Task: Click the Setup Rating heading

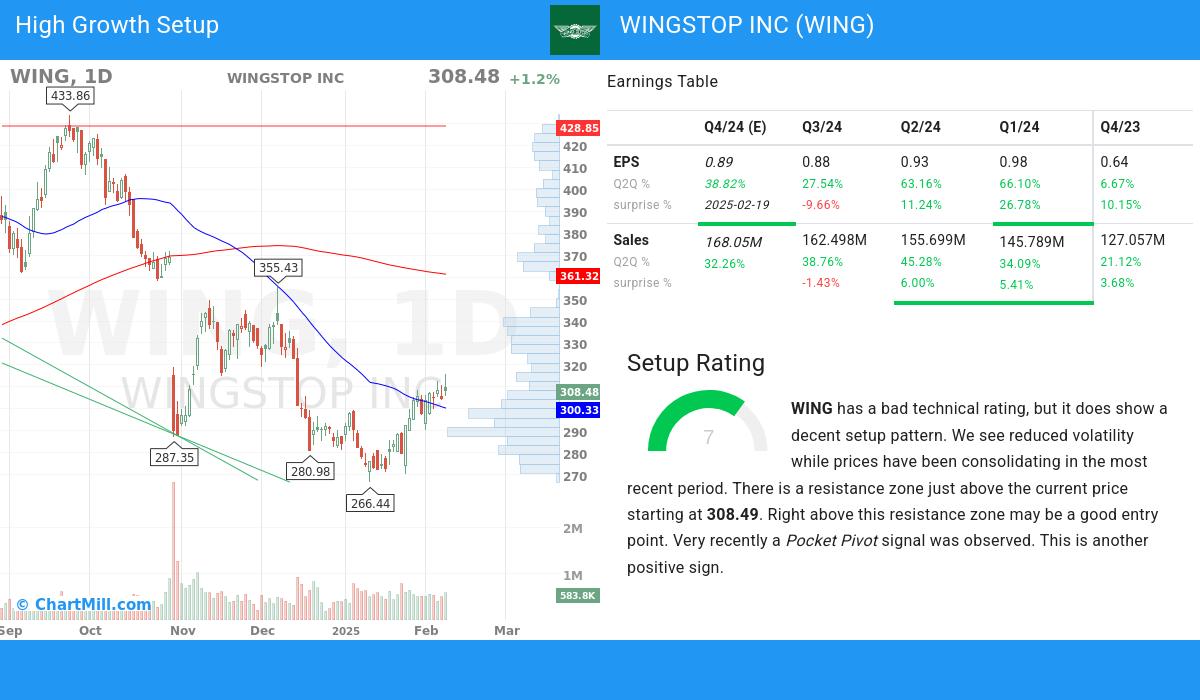Action: [x=696, y=363]
